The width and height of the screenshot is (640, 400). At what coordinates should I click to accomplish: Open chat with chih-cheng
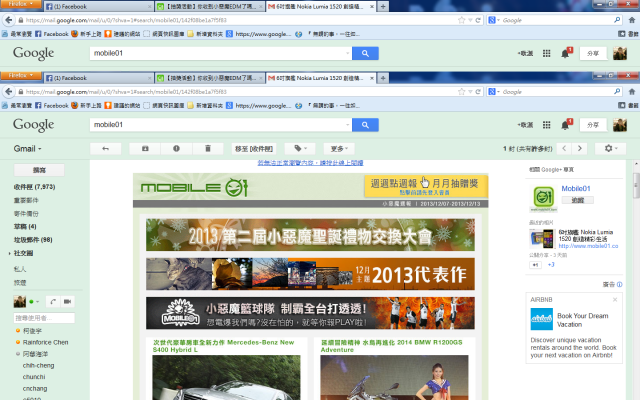tap(38, 365)
